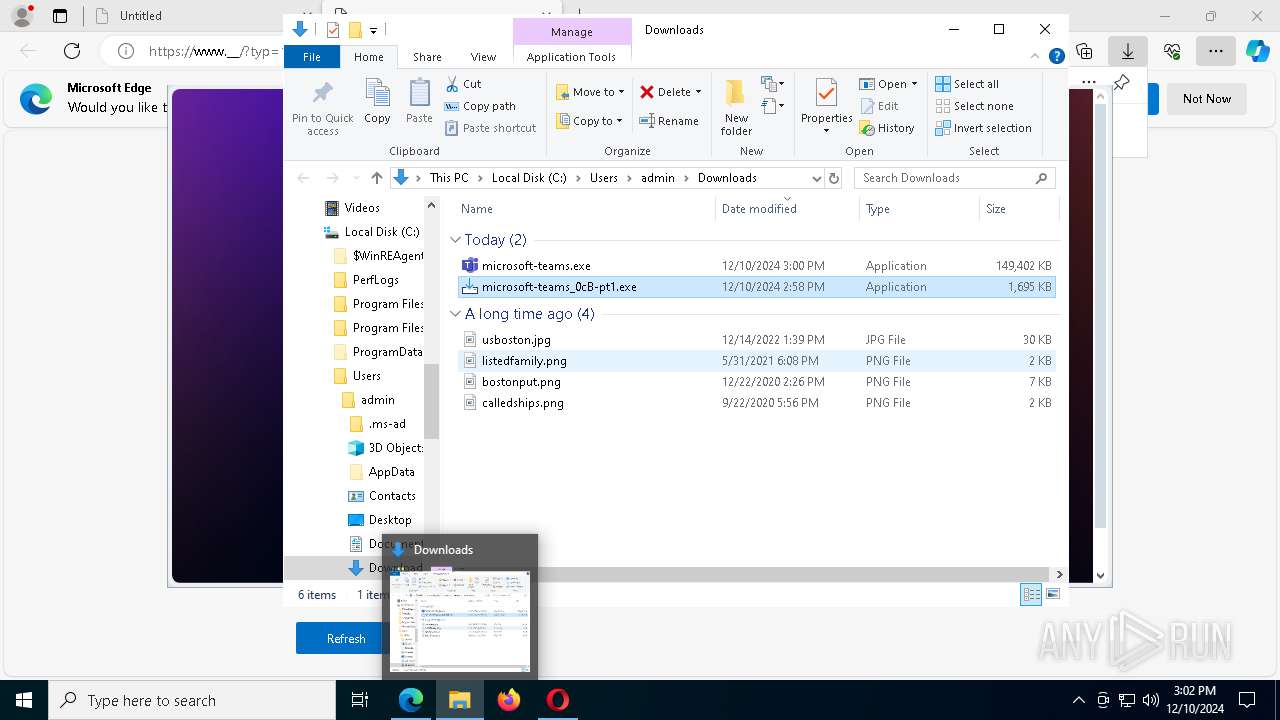Select Copy path command
The width and height of the screenshot is (1280, 720).
coord(480,106)
